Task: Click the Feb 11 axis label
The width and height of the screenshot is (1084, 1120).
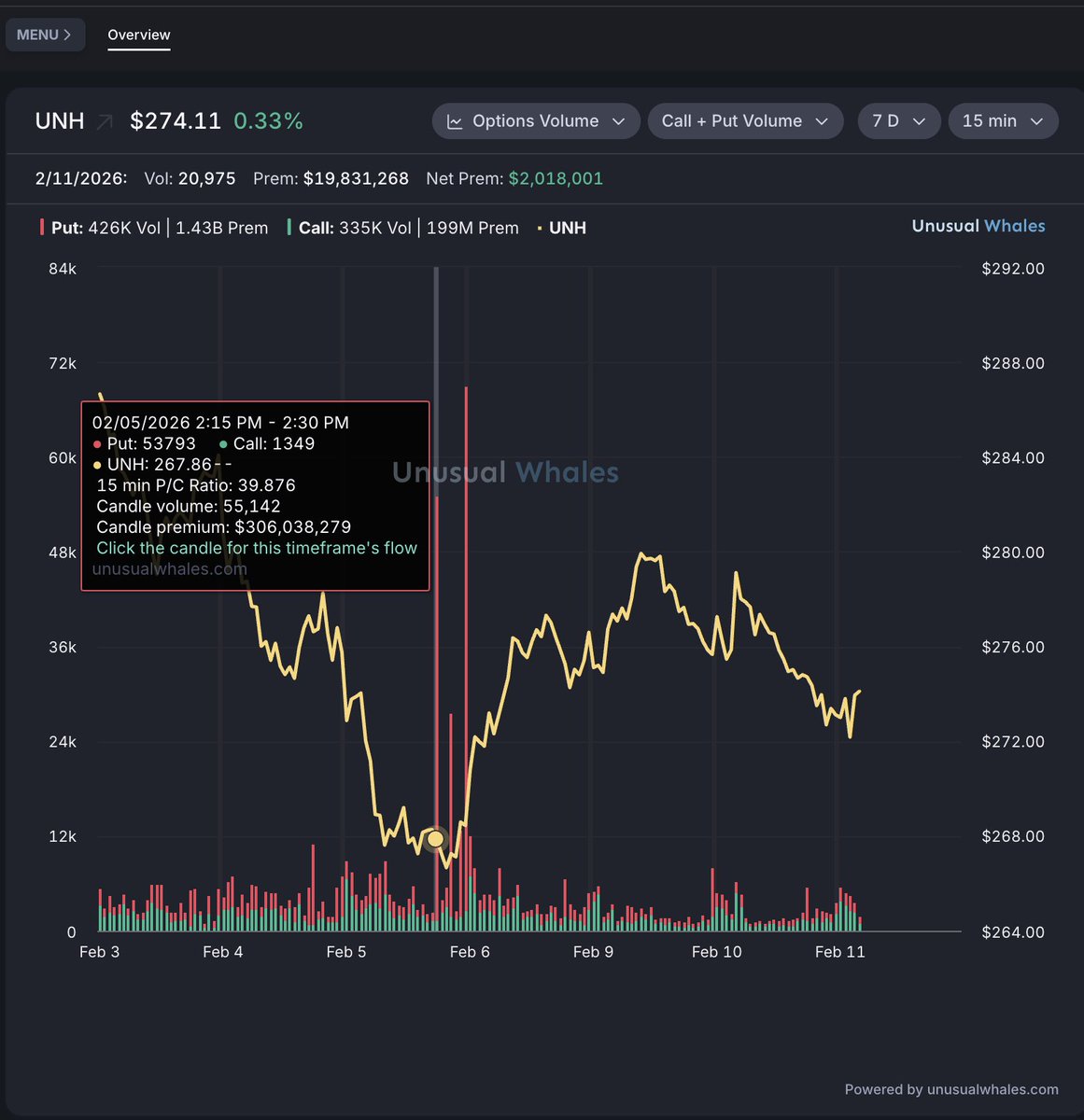Action: (x=839, y=952)
